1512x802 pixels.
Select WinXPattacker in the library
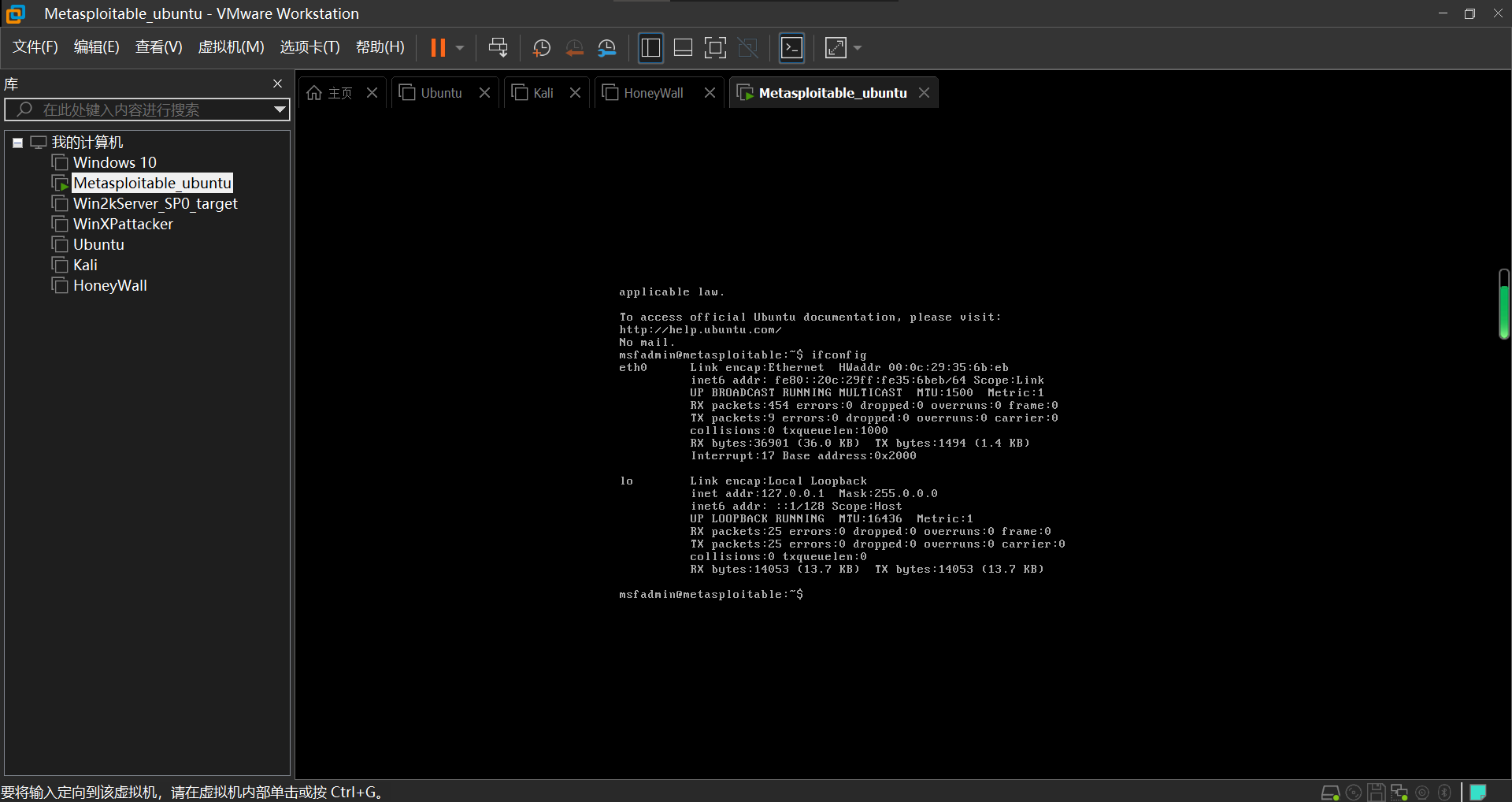point(123,224)
